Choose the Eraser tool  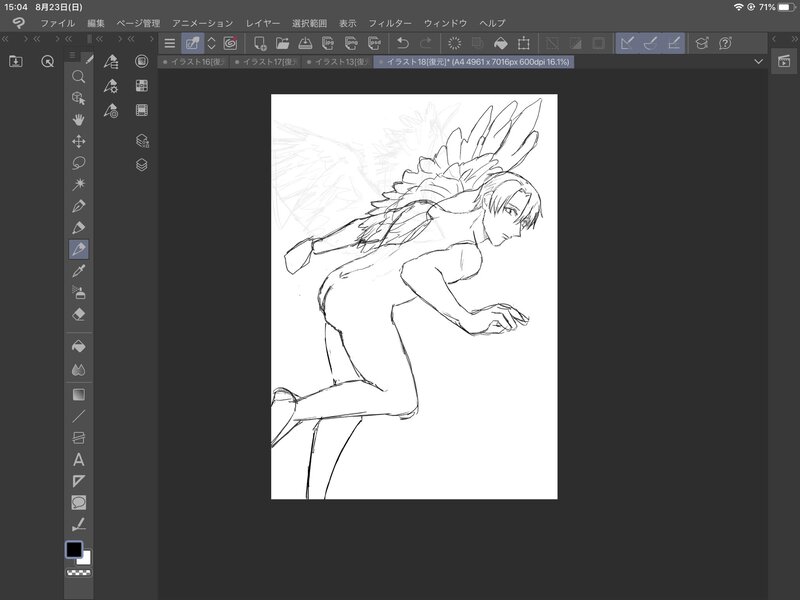[79, 314]
